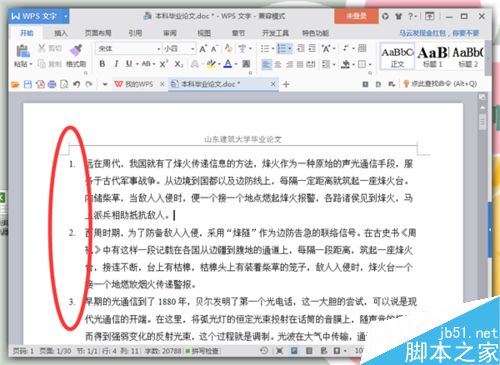This screenshot has width=500, height=365.
Task: Click the save floppy disk icon
Action: pyautogui.click(x=28, y=84)
